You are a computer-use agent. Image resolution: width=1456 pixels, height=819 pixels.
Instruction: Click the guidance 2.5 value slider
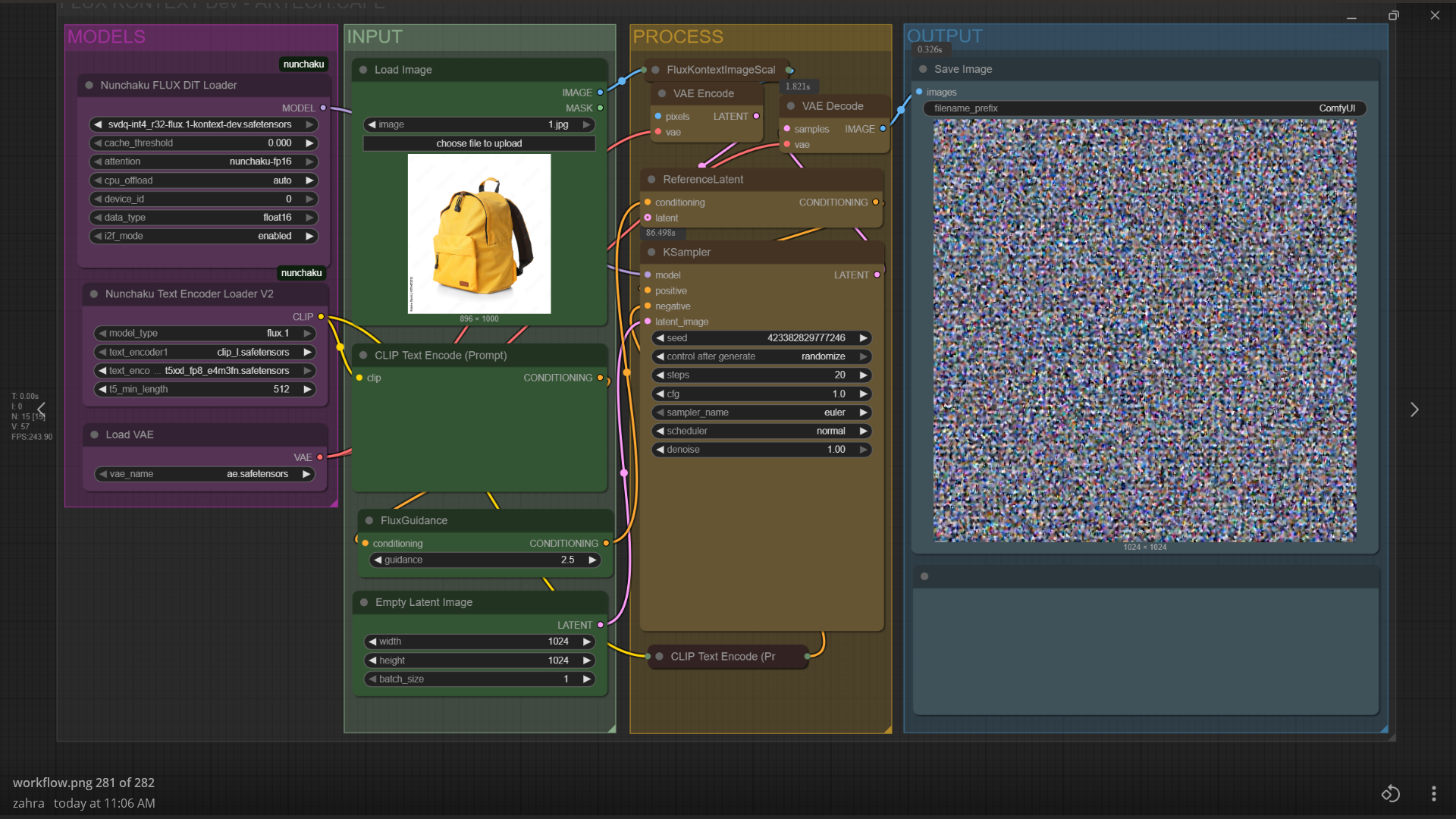485,560
